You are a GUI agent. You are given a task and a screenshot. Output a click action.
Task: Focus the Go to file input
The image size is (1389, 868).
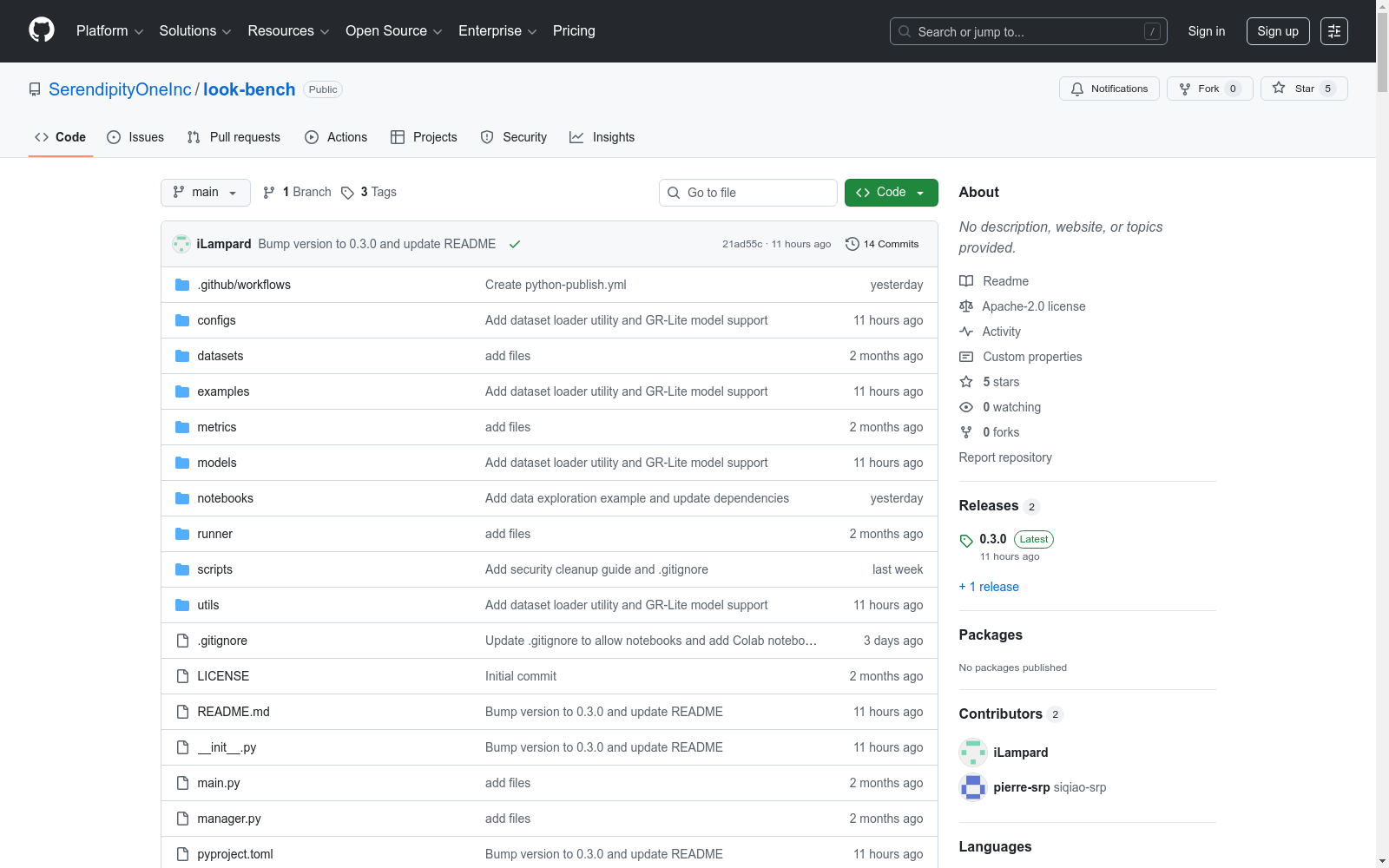click(748, 193)
